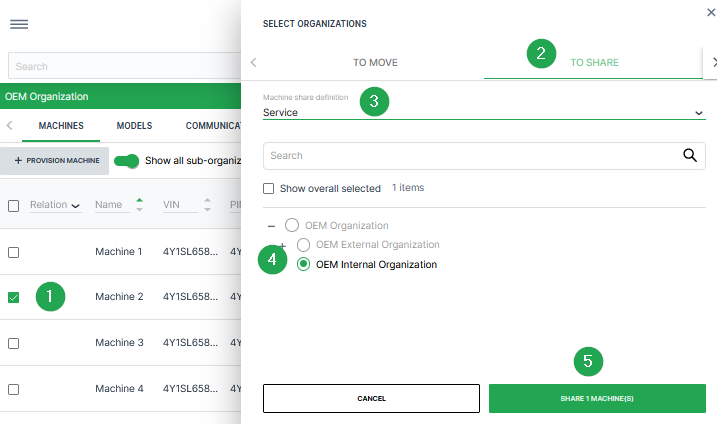
Task: Collapse the OEM Organization tree node
Action: tap(271, 226)
